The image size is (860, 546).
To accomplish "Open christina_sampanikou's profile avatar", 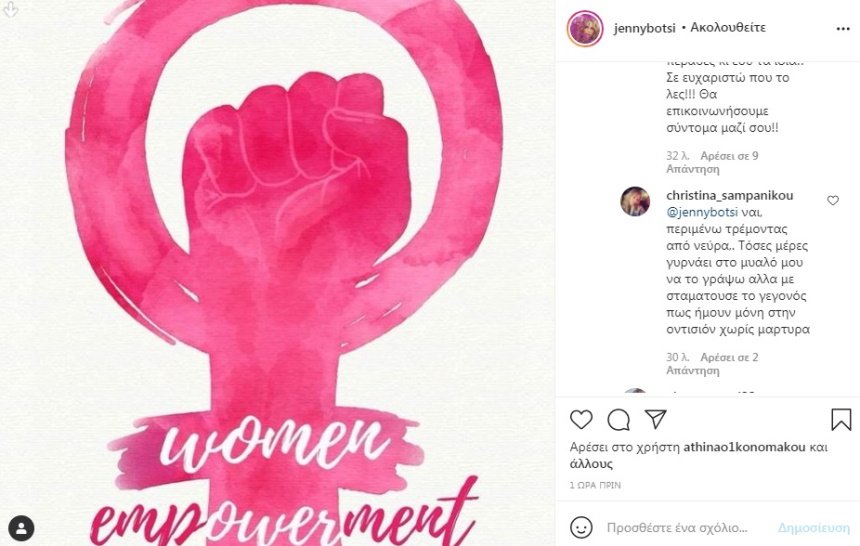I will [635, 201].
